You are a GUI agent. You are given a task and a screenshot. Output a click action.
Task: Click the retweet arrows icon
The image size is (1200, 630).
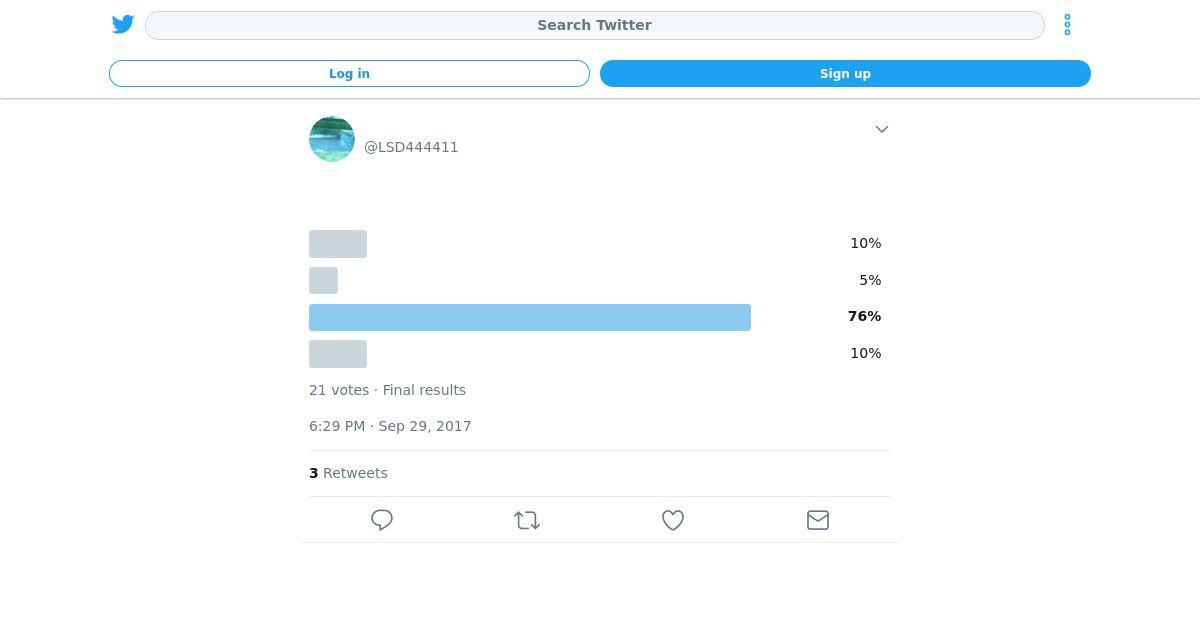tap(527, 520)
